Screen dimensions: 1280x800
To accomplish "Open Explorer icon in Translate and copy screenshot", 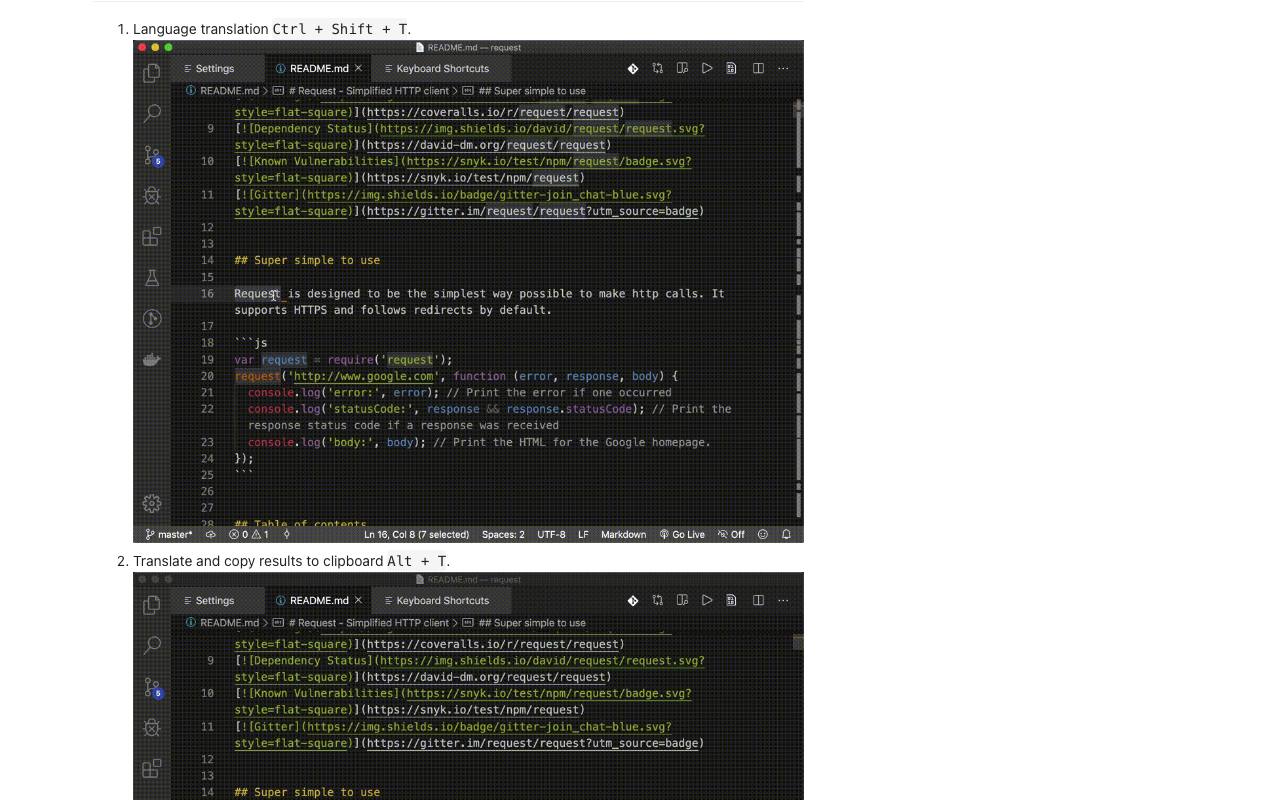I will click(152, 604).
